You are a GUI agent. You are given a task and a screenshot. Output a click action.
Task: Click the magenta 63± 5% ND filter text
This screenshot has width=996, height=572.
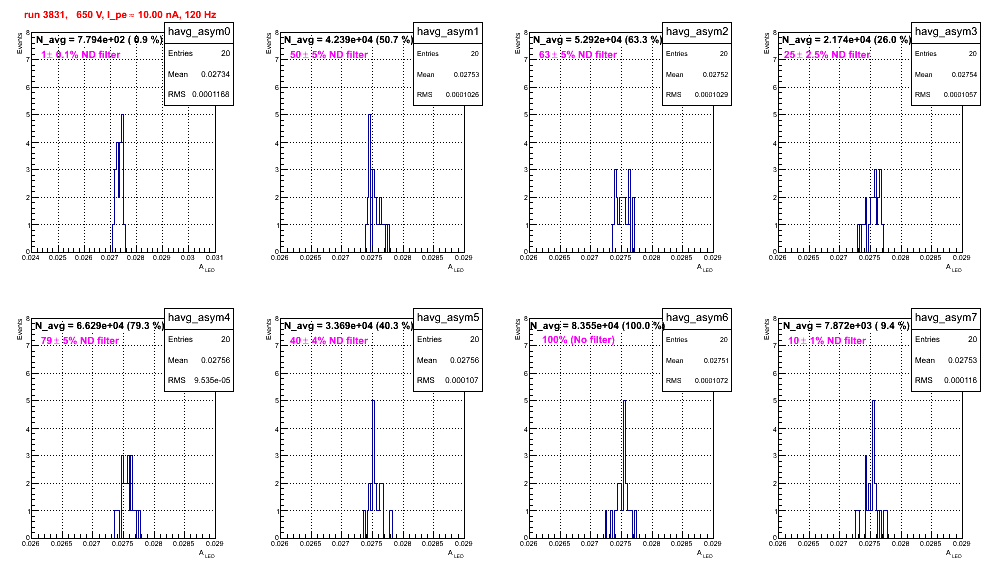tap(578, 55)
